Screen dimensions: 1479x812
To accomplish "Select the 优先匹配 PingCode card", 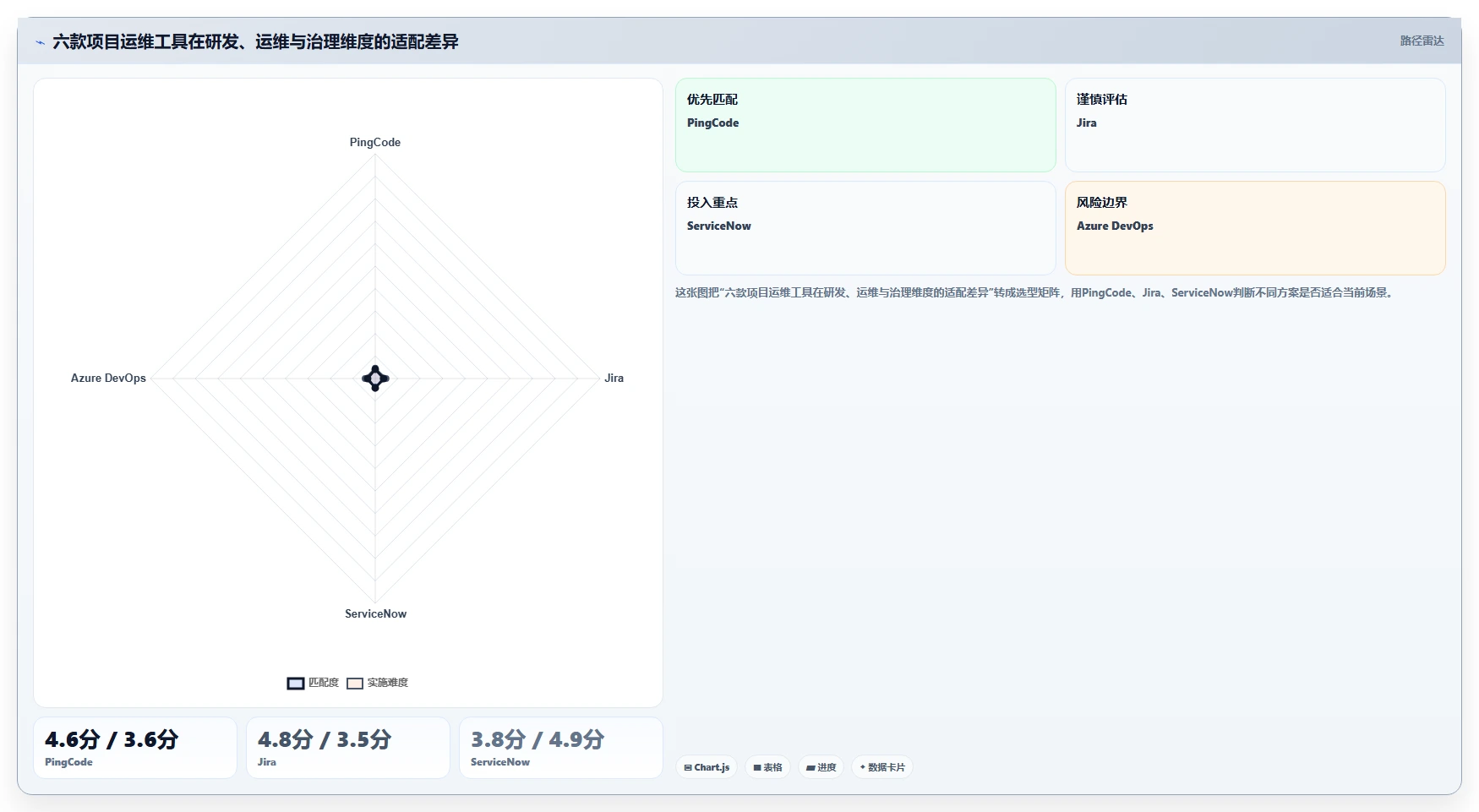I will click(x=865, y=125).
